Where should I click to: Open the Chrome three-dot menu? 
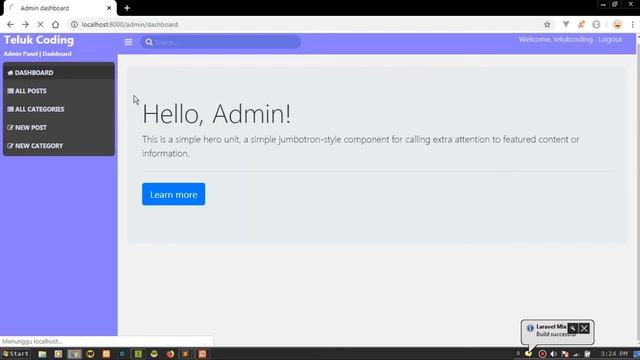point(632,24)
